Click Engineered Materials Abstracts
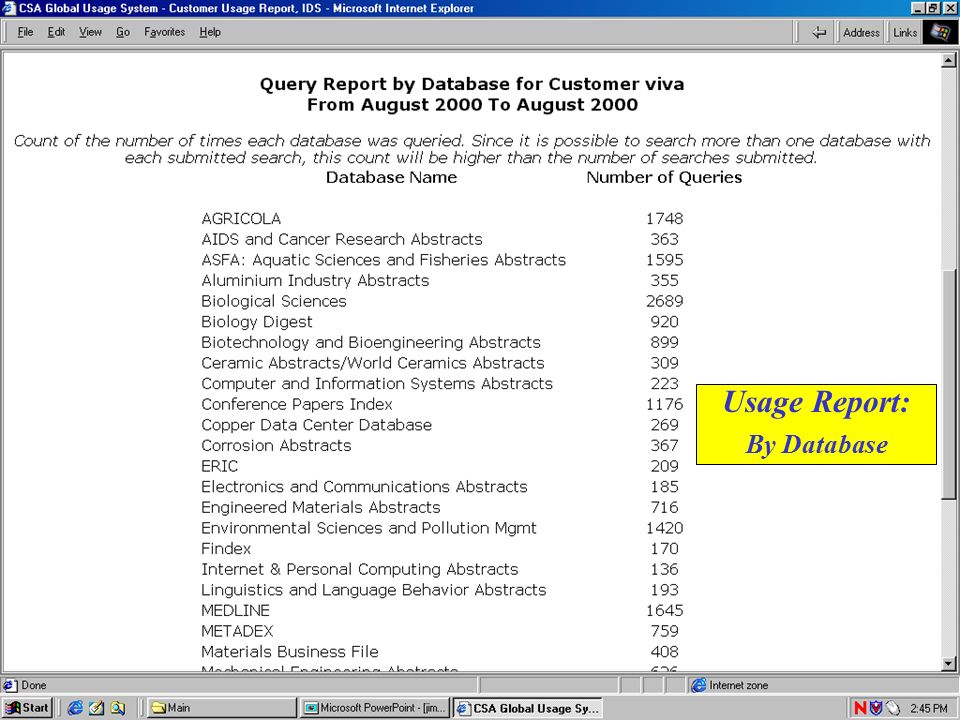Image resolution: width=960 pixels, height=720 pixels. tap(320, 508)
